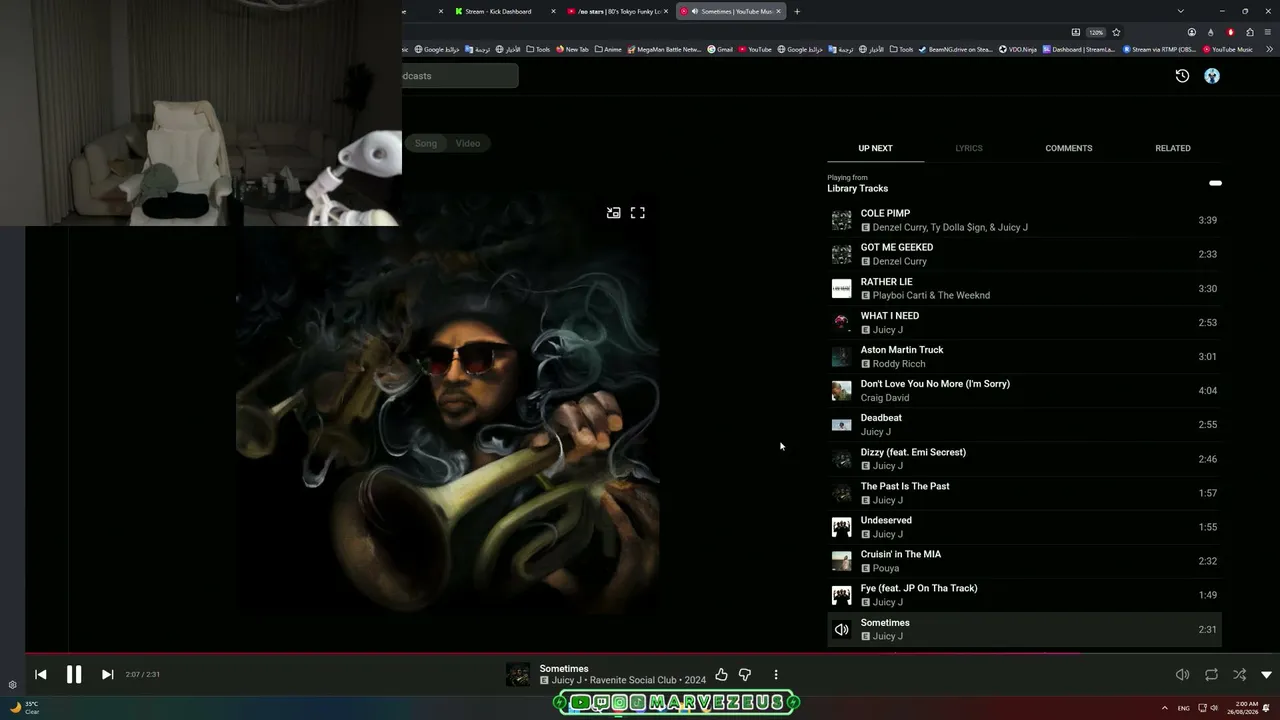This screenshot has width=1280, height=720.
Task: Show hidden system tray icons
Action: coord(1165,708)
